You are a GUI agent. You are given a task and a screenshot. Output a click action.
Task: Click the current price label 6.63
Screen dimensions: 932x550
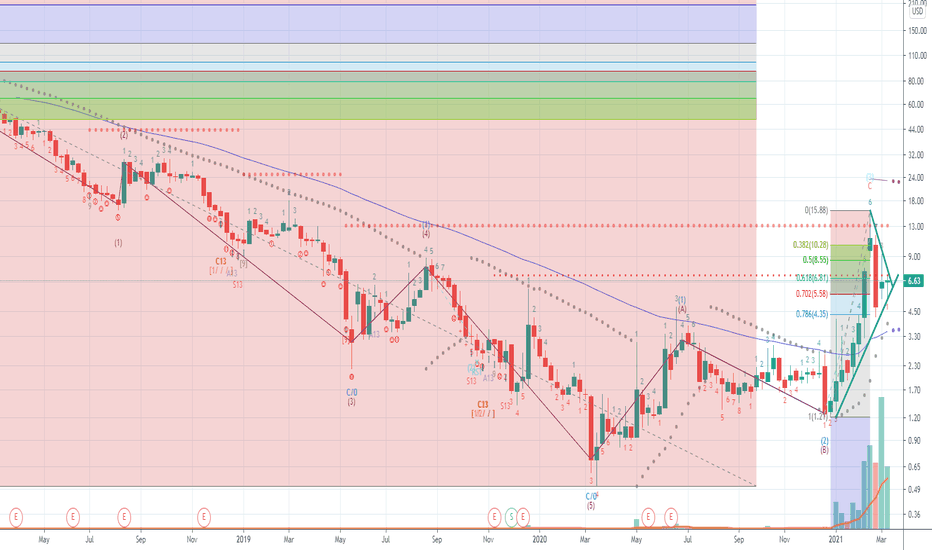click(914, 281)
